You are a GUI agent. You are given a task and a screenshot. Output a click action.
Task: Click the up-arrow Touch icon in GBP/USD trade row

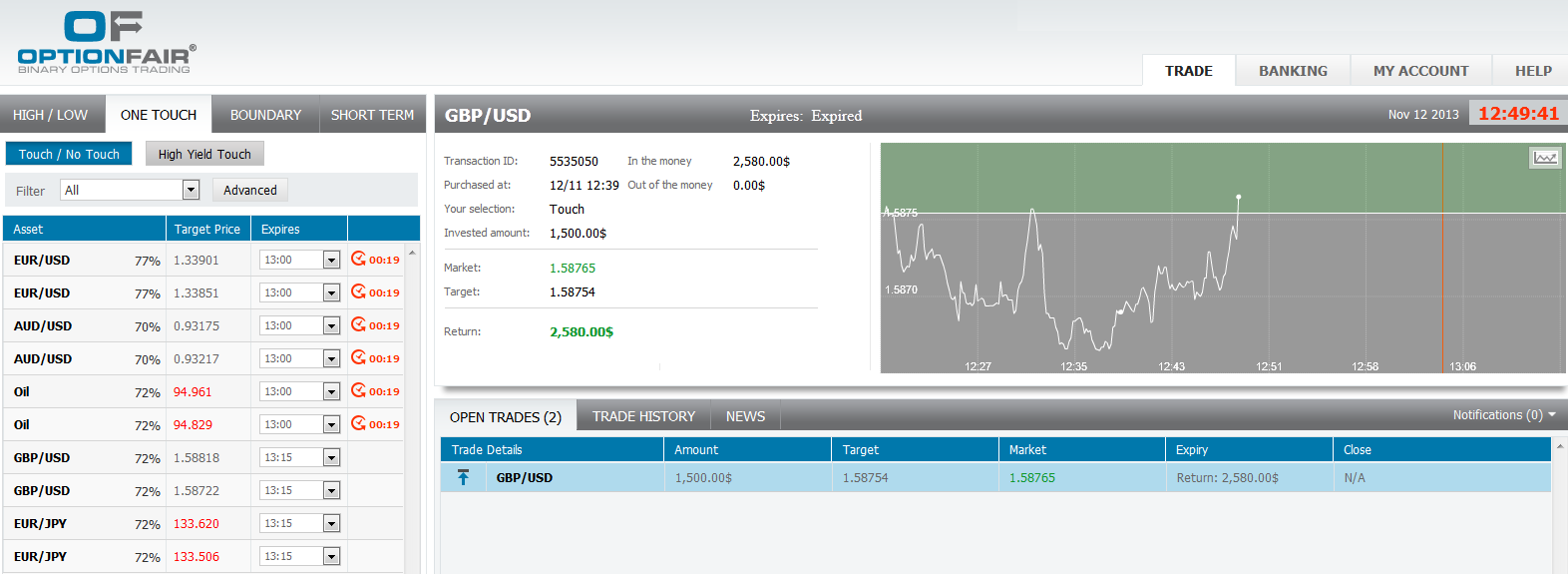click(463, 477)
